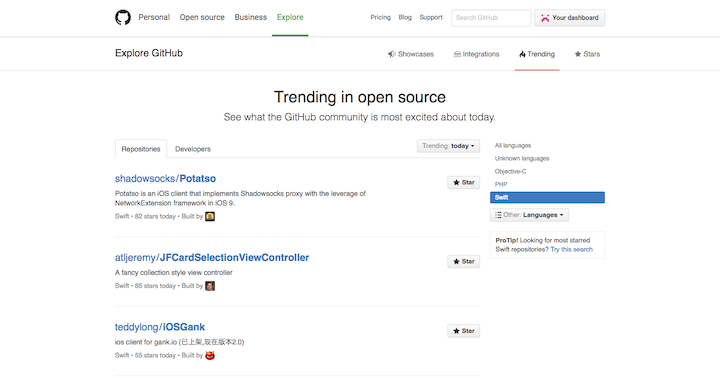The image size is (720, 378).
Task: Select the highlighted Swift filter
Action: [547, 197]
